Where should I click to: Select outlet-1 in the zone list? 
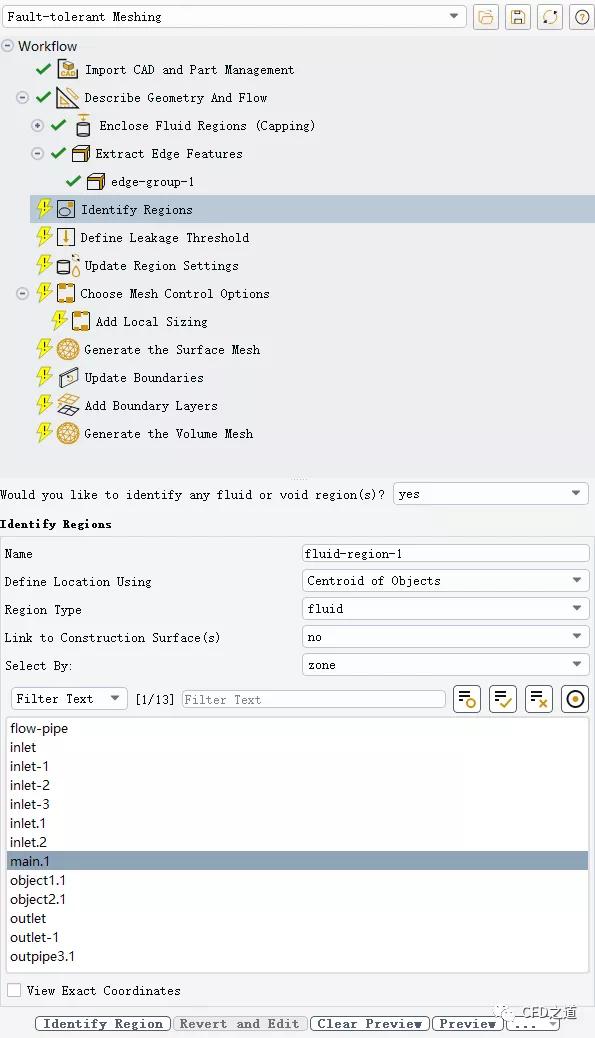297,937
